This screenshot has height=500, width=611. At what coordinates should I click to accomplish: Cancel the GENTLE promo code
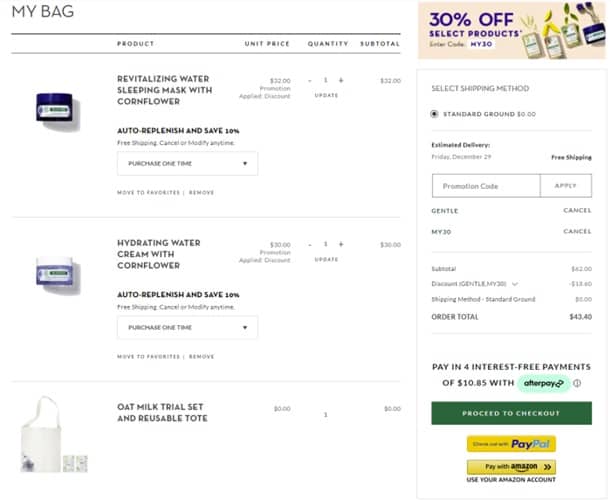(577, 211)
